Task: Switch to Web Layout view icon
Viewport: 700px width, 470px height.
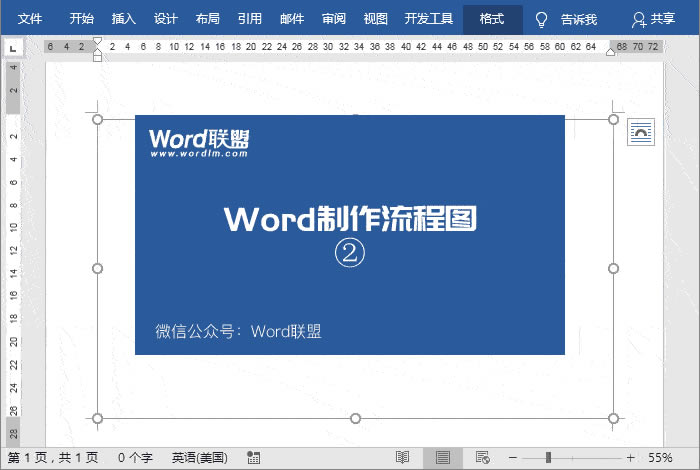Action: click(x=482, y=457)
